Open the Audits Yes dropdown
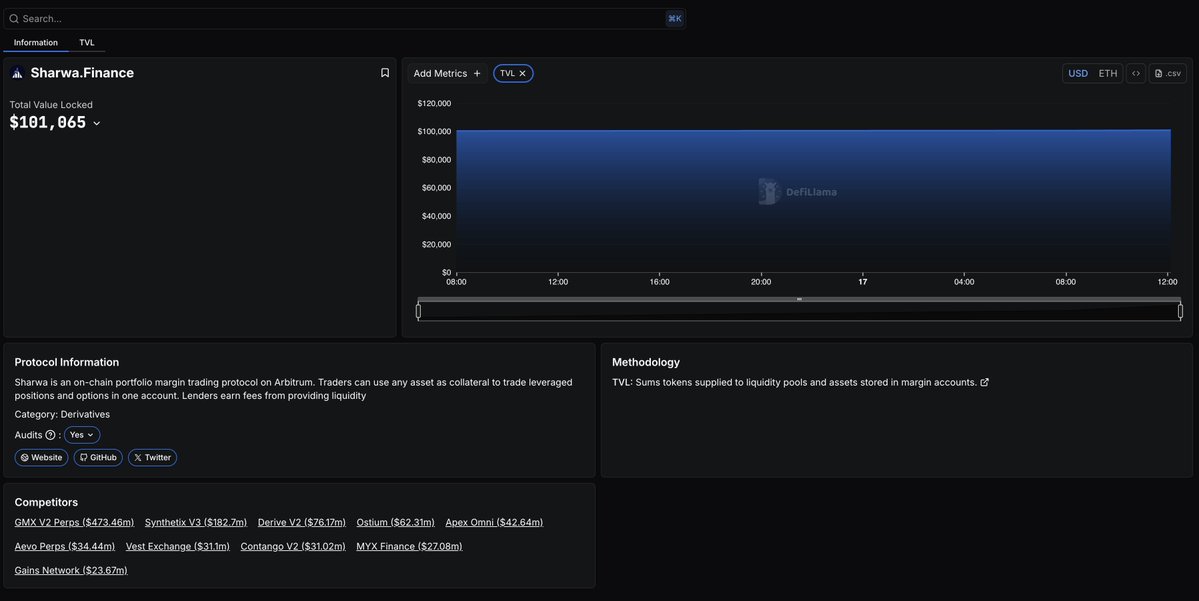The width and height of the screenshot is (1199, 601). pyautogui.click(x=82, y=435)
